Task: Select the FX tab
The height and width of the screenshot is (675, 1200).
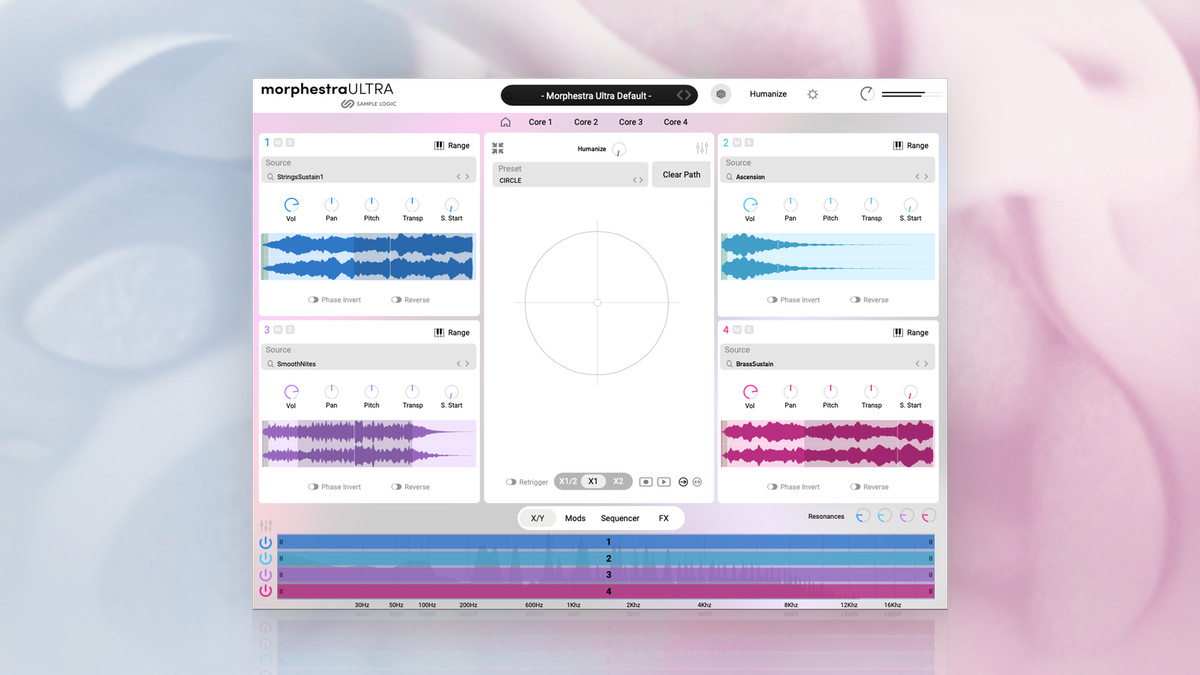Action: tap(663, 518)
